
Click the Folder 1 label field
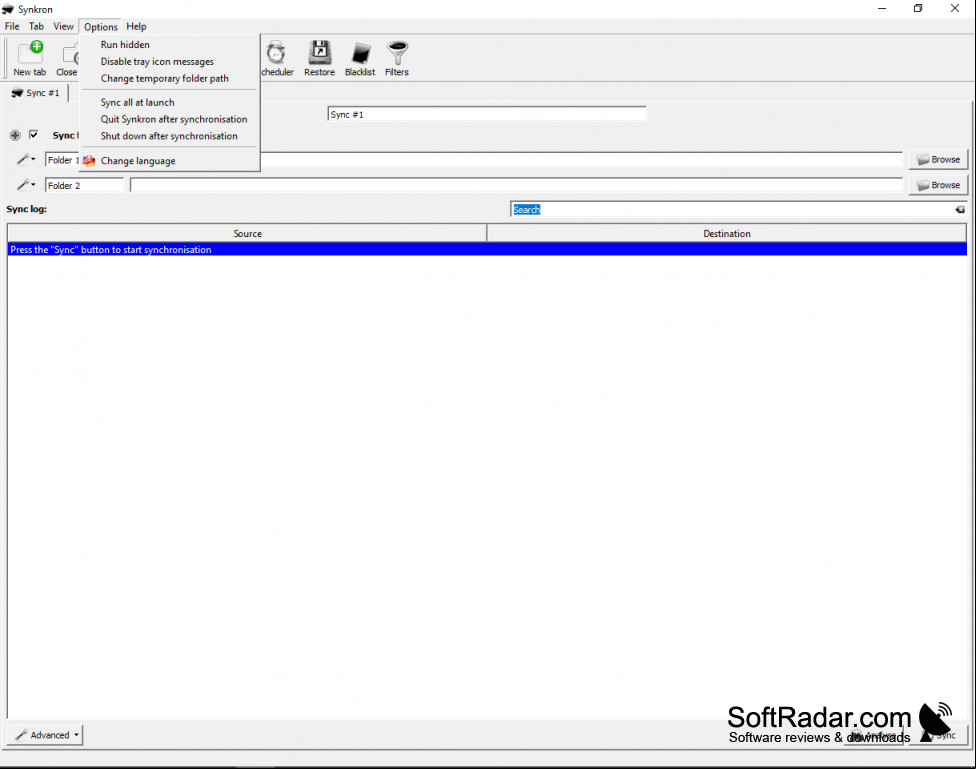(62, 160)
